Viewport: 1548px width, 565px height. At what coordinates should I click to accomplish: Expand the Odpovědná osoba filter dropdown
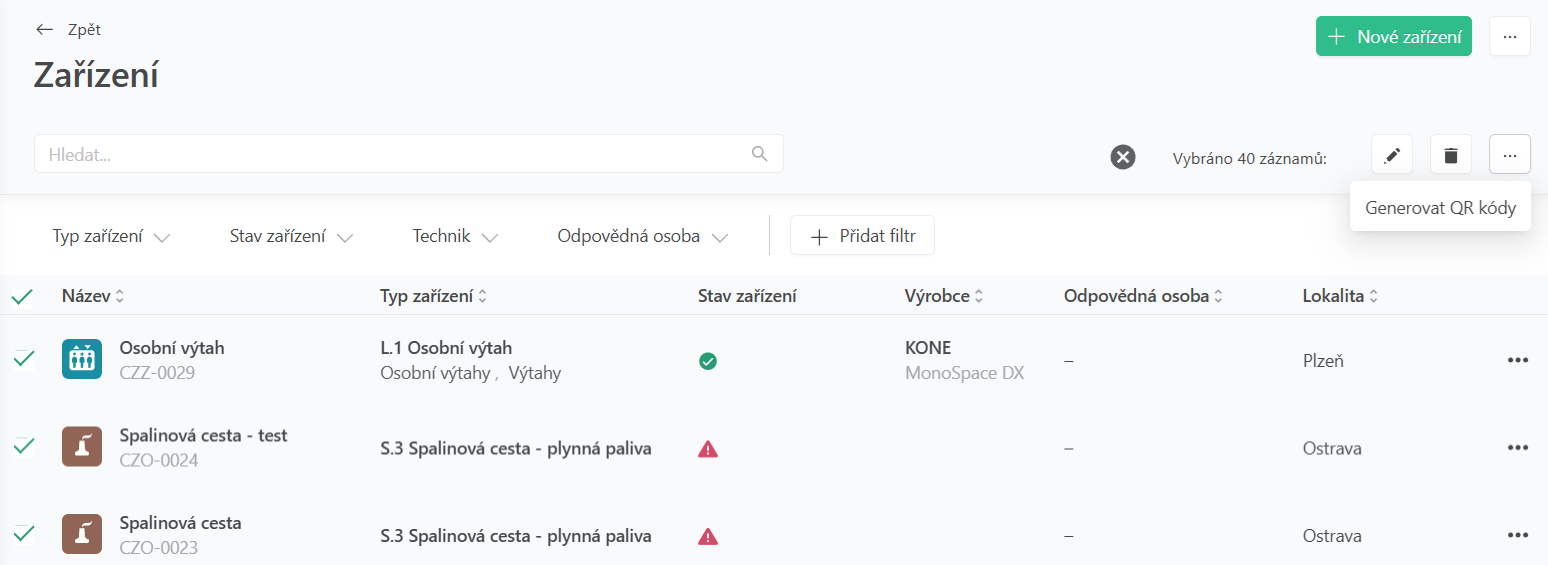[642, 237]
